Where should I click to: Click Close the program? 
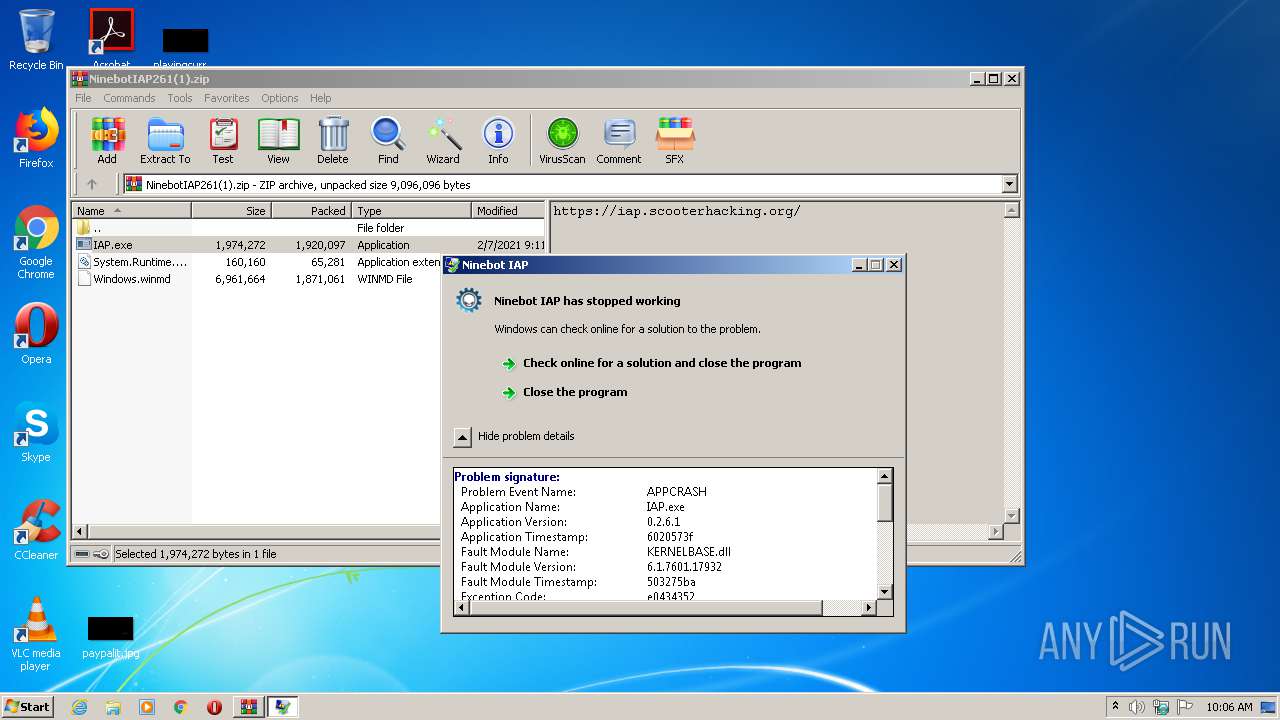pyautogui.click(x=575, y=392)
